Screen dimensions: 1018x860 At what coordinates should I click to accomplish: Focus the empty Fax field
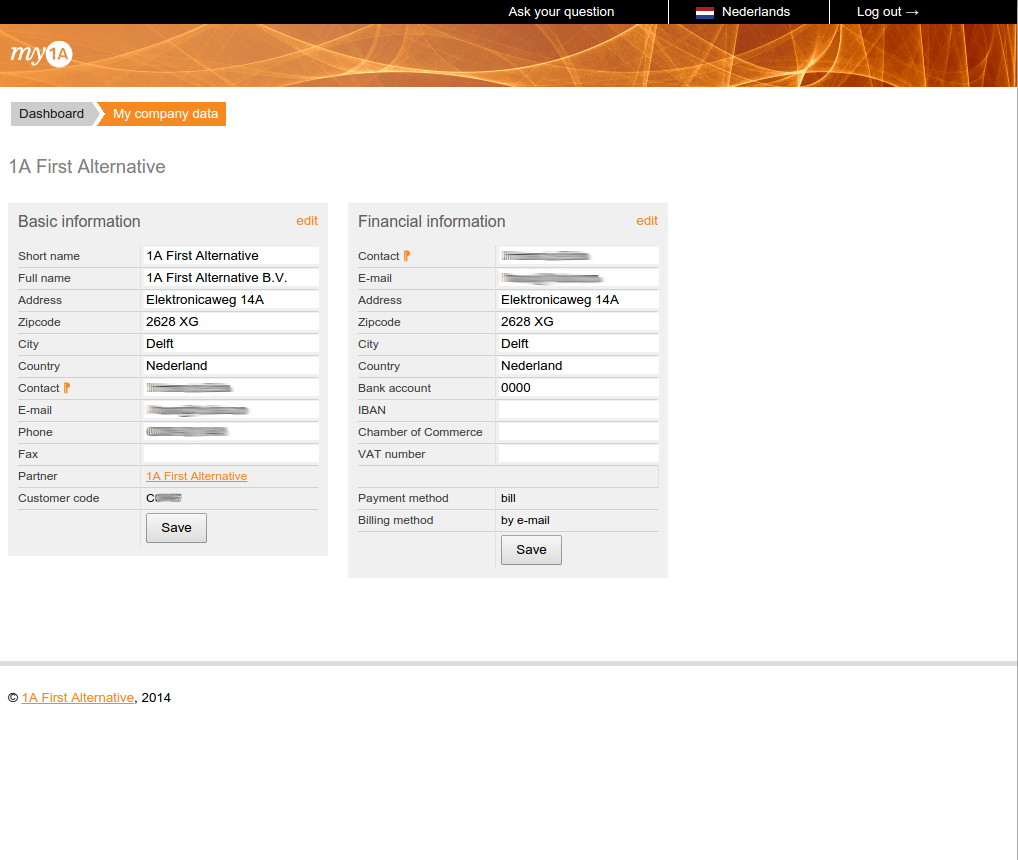tap(230, 454)
